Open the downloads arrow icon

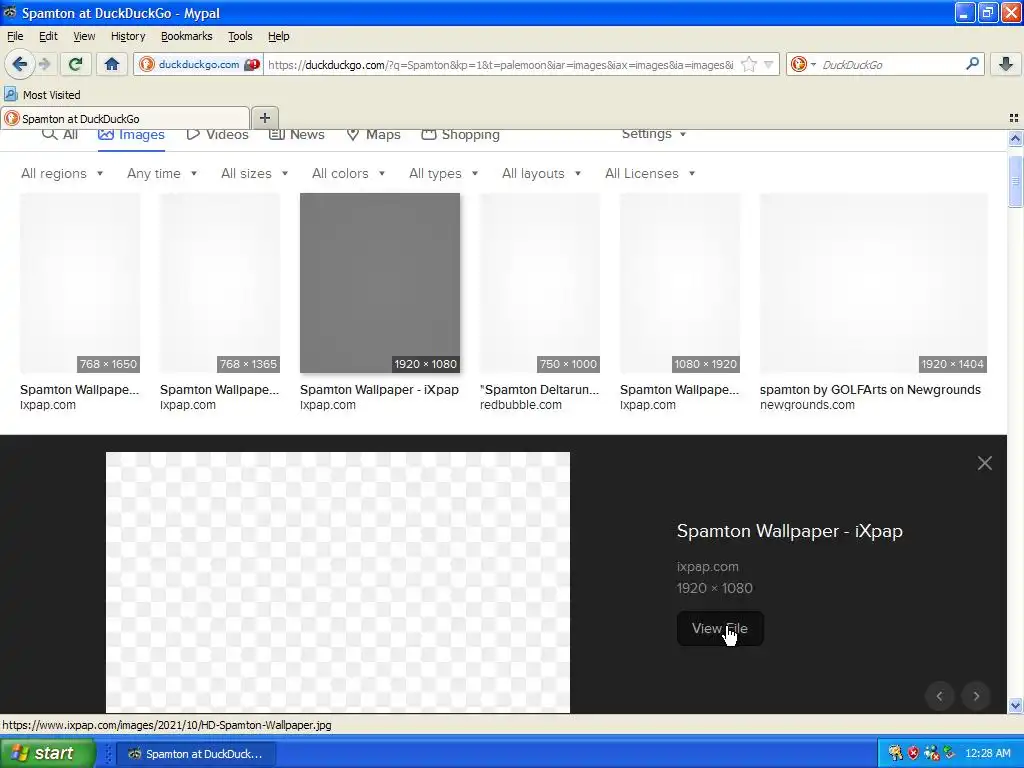[x=1006, y=64]
